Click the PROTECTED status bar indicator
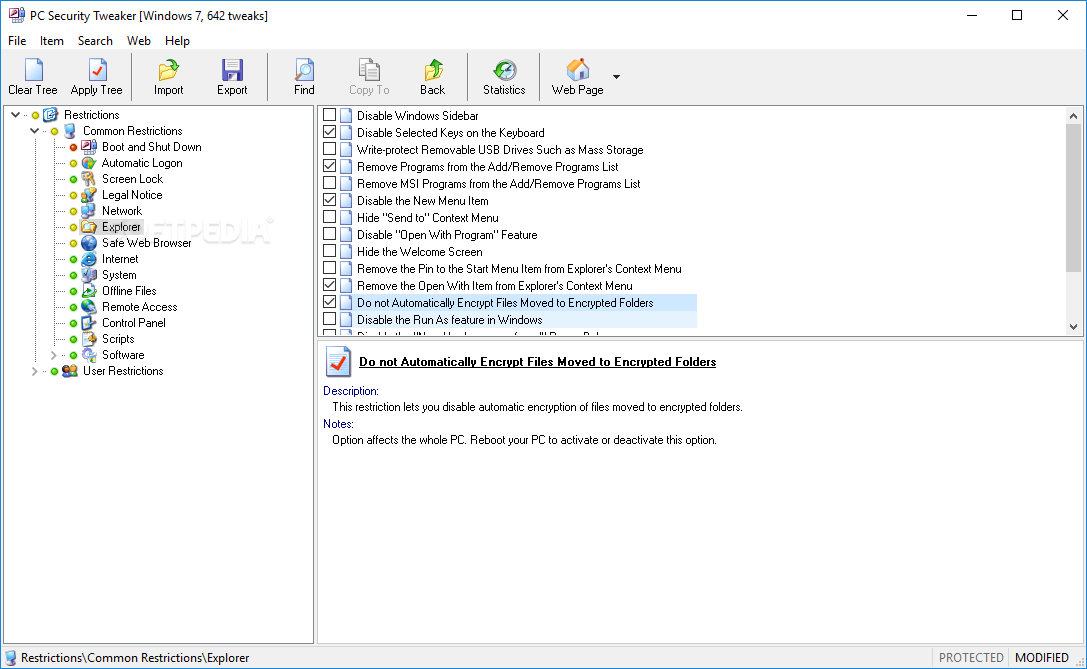 point(971,657)
